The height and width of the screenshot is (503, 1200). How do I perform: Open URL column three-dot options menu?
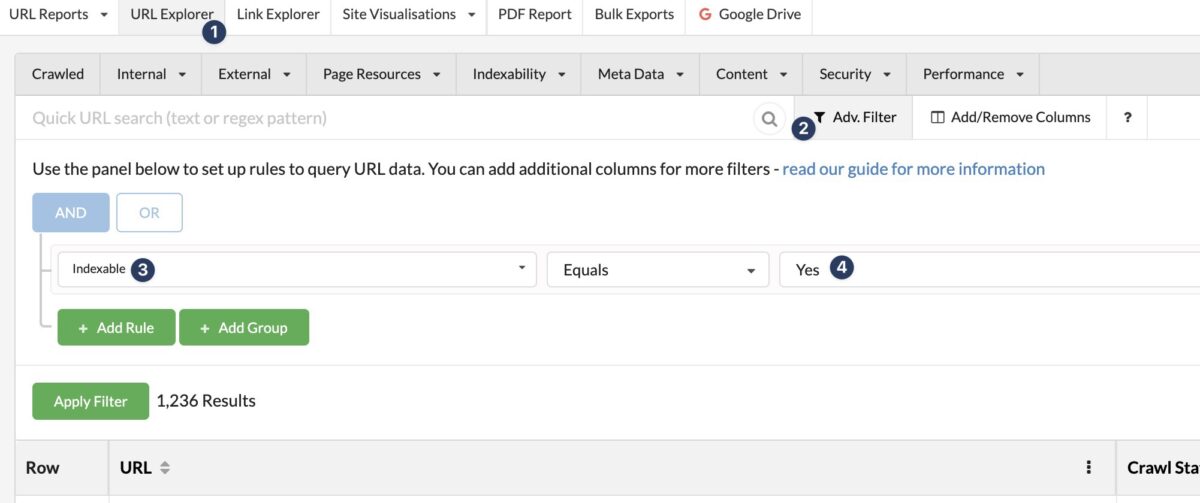[1088, 467]
